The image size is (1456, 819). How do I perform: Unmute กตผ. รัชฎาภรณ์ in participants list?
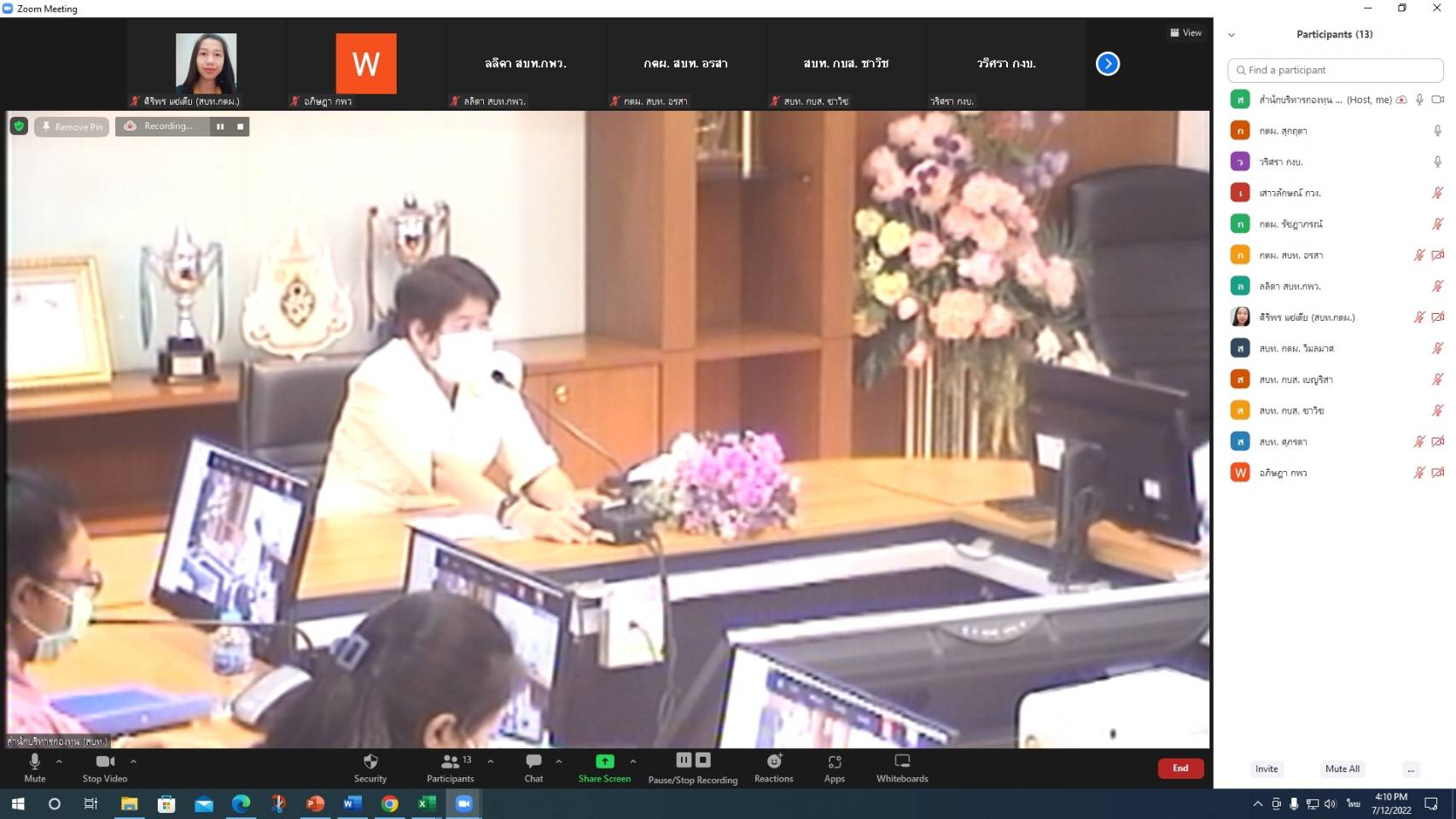(1437, 224)
